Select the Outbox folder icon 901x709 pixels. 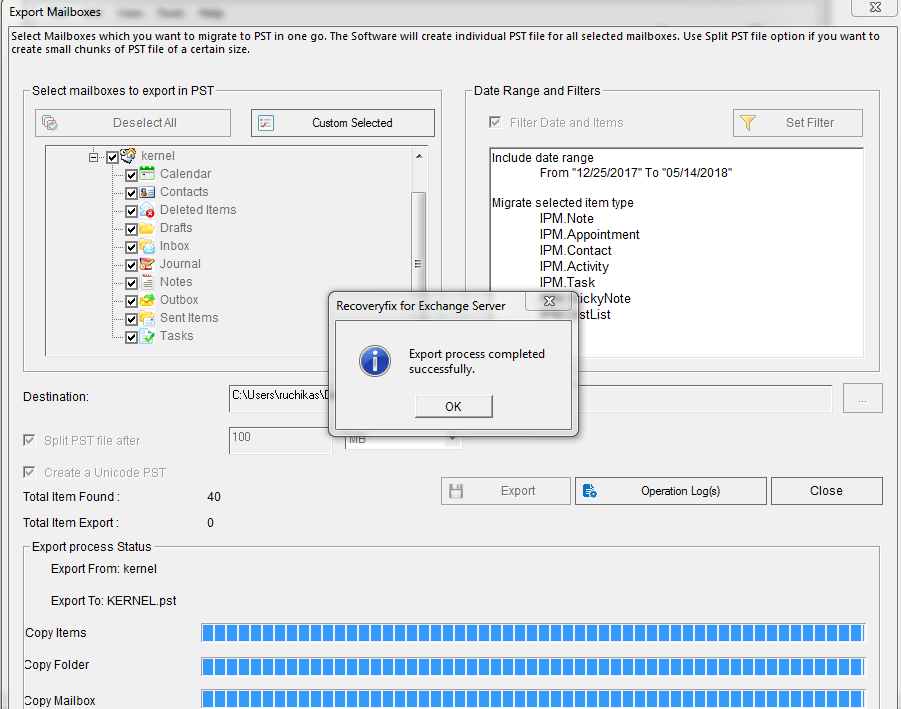point(147,300)
